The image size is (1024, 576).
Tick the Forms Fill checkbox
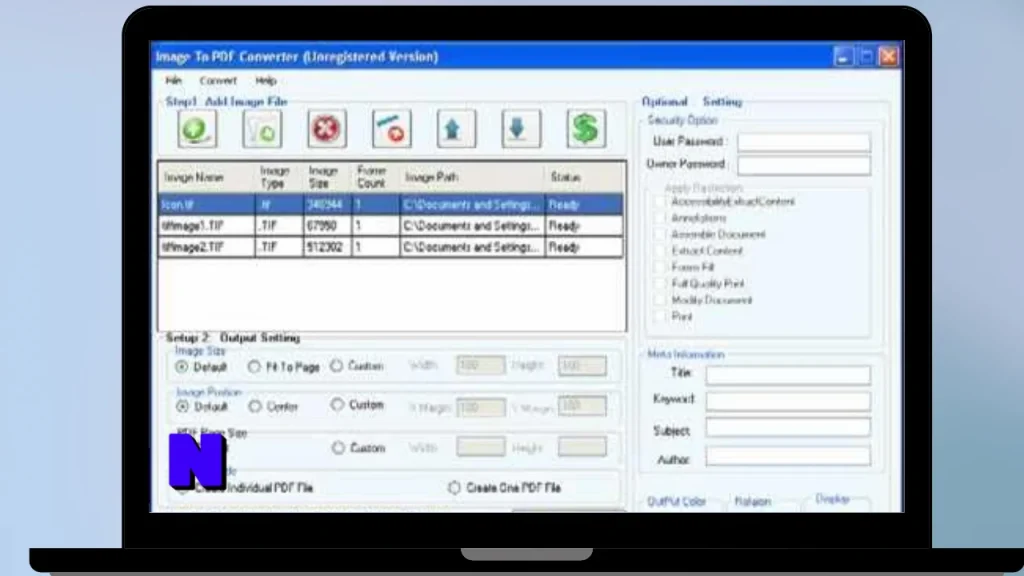tap(660, 267)
